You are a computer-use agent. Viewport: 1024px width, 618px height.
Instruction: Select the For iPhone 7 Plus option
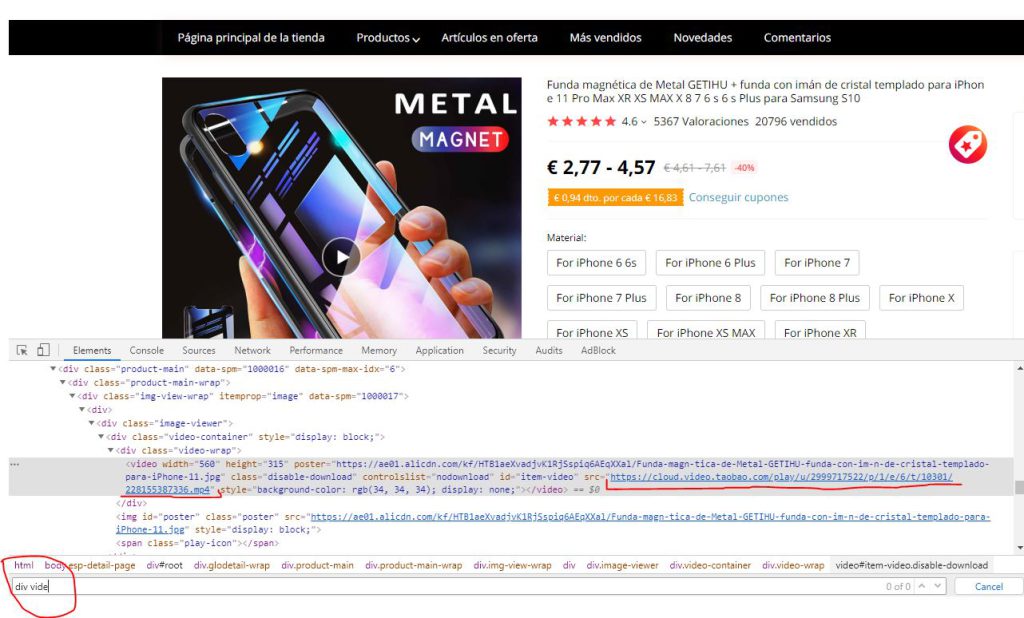(x=601, y=298)
